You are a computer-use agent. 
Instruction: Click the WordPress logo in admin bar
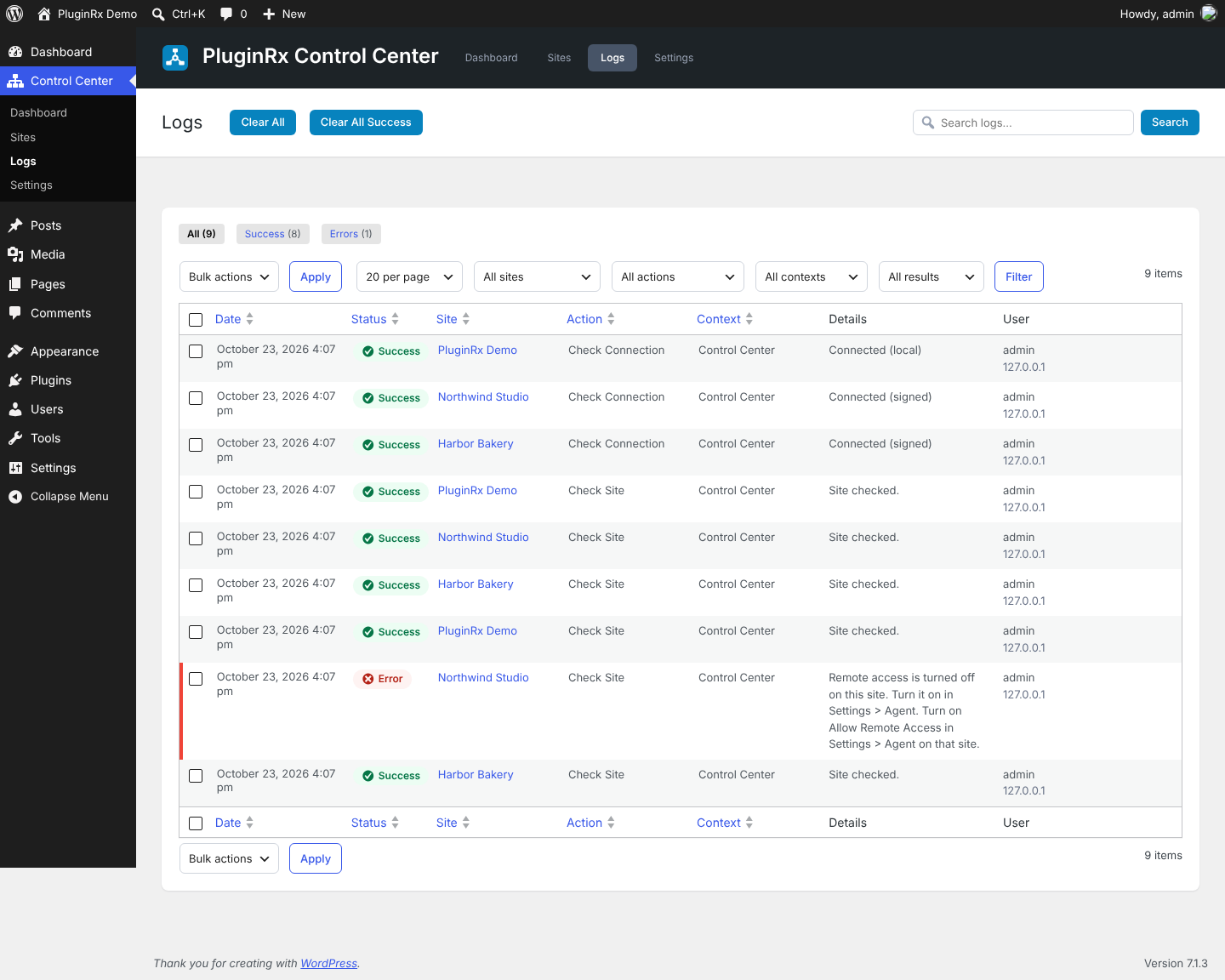coord(14,14)
